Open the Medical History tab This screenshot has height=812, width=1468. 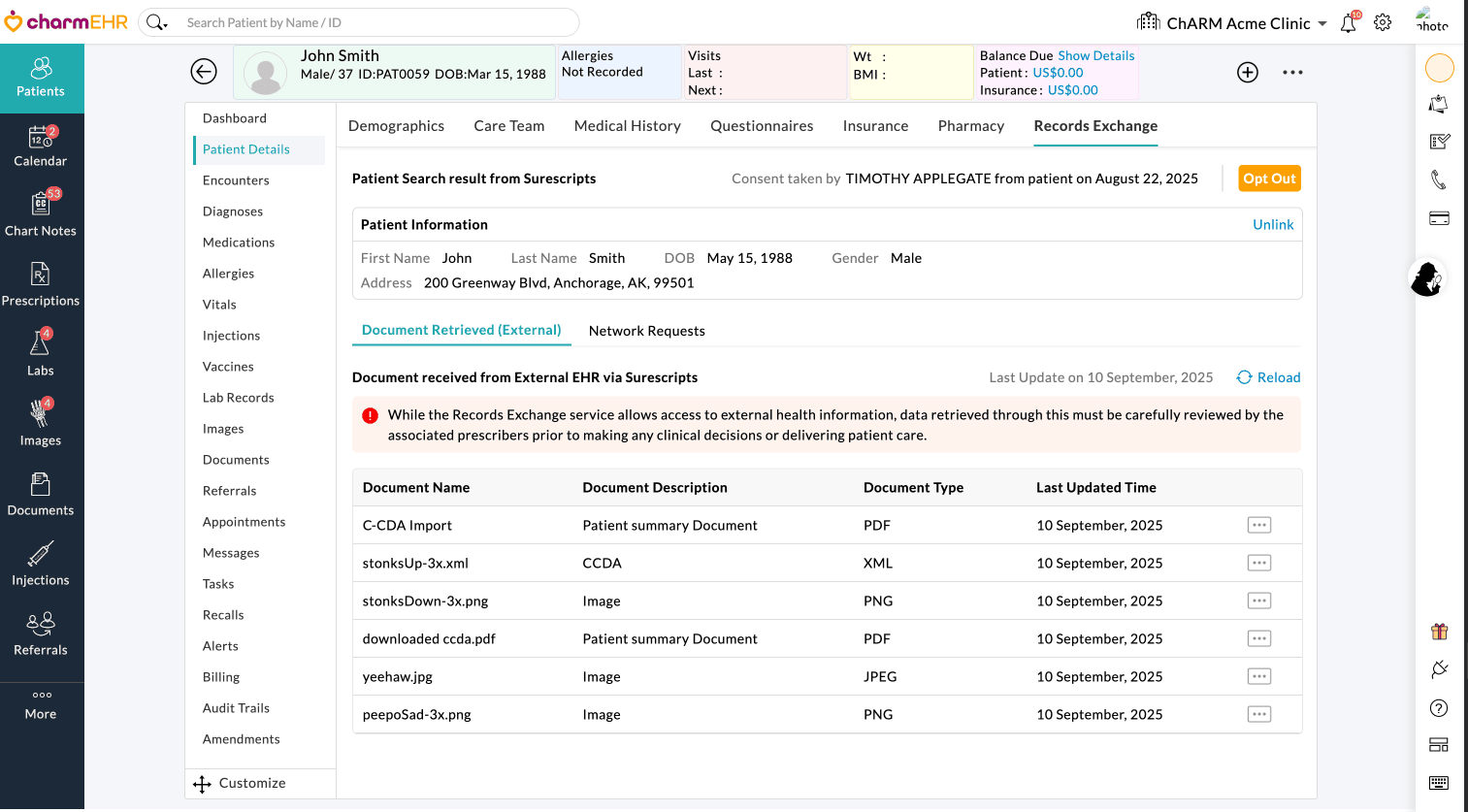(x=627, y=126)
